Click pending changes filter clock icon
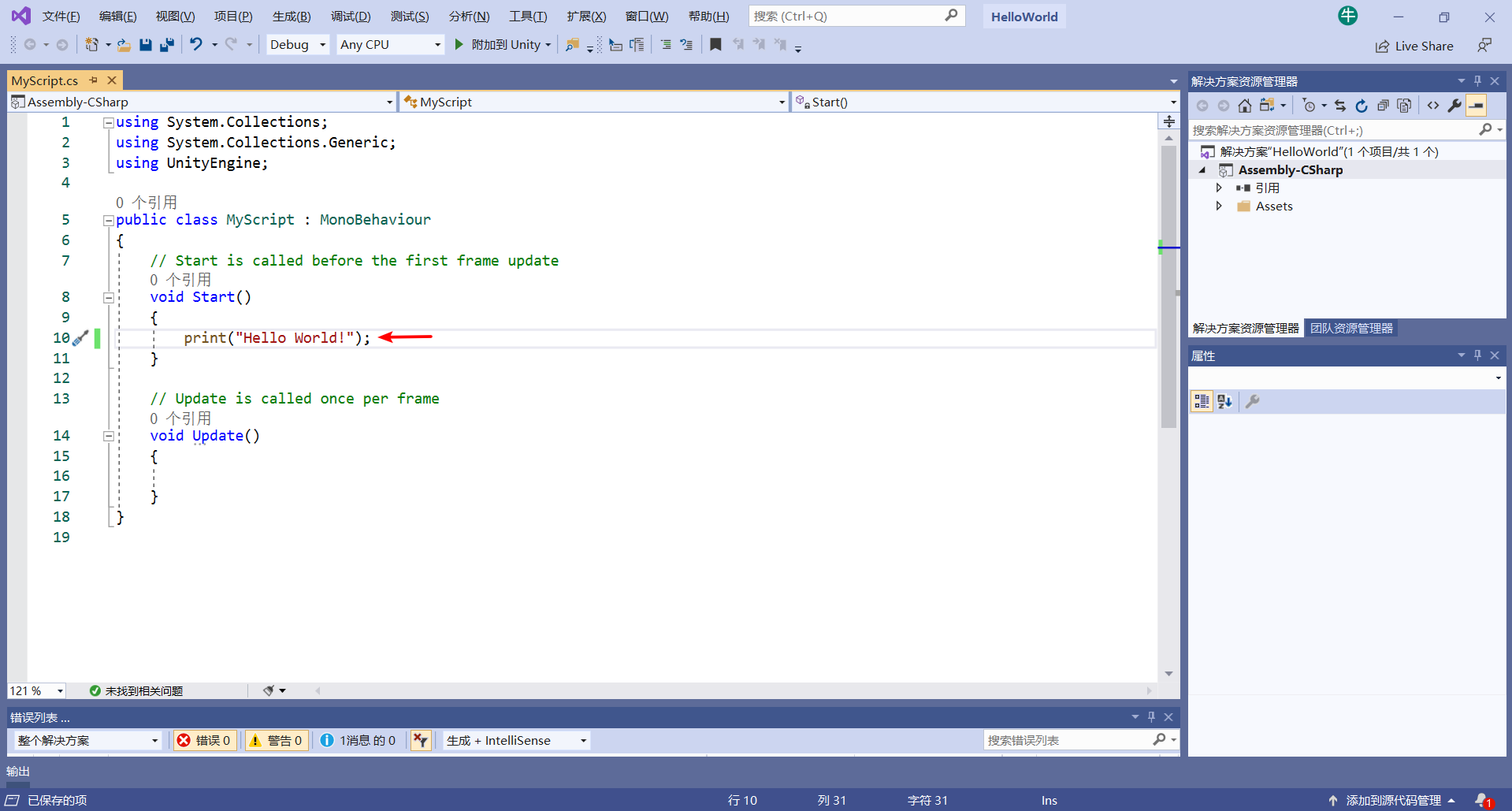The image size is (1512, 811). (x=1309, y=106)
